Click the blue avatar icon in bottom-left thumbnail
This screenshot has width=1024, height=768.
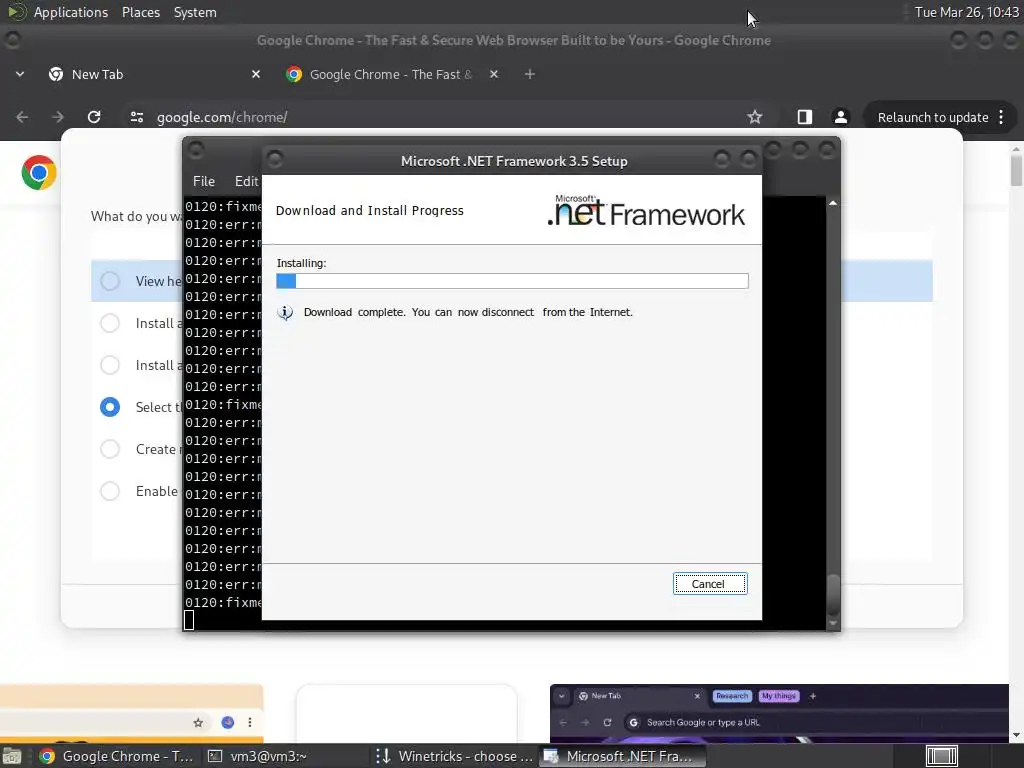pos(227,722)
